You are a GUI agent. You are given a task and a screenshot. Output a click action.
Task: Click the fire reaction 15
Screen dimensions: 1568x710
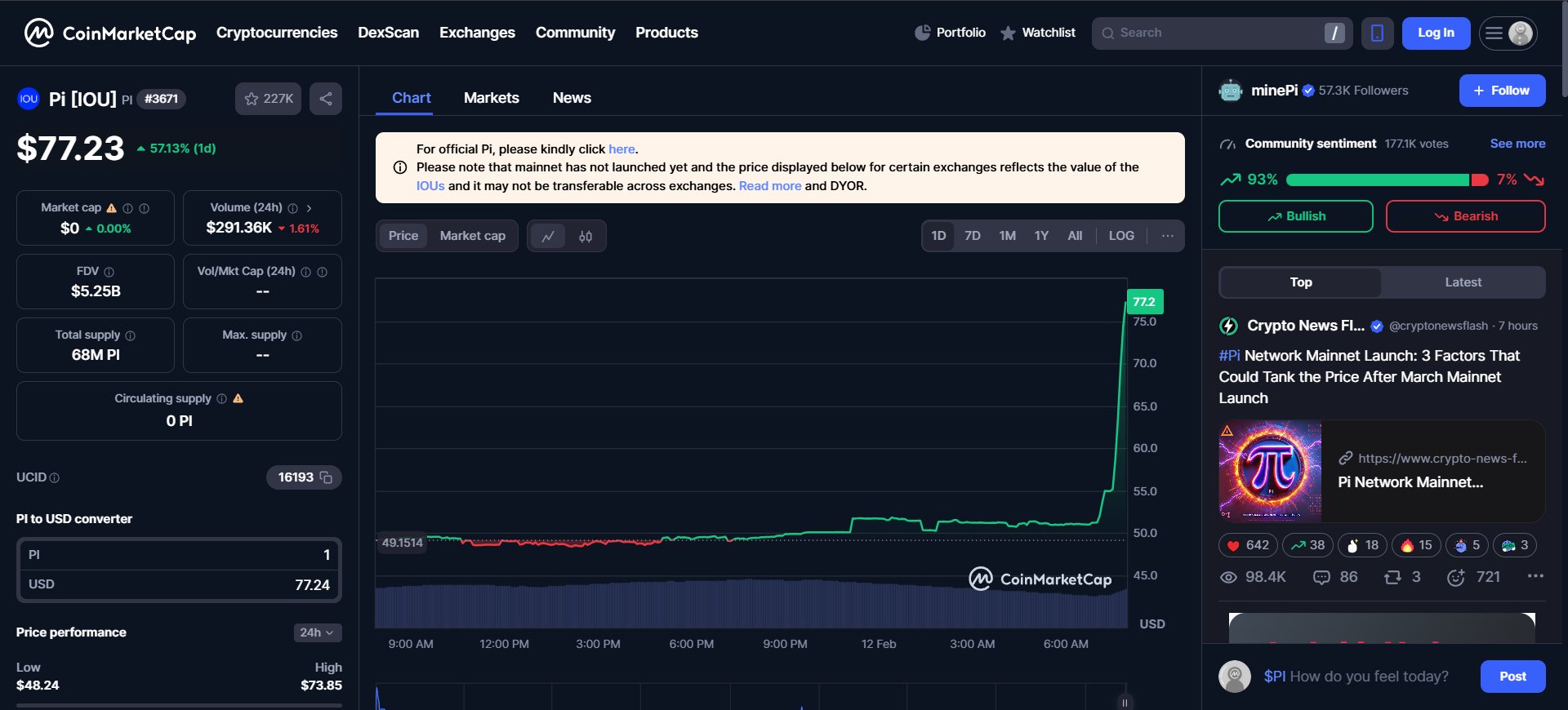coord(1416,545)
